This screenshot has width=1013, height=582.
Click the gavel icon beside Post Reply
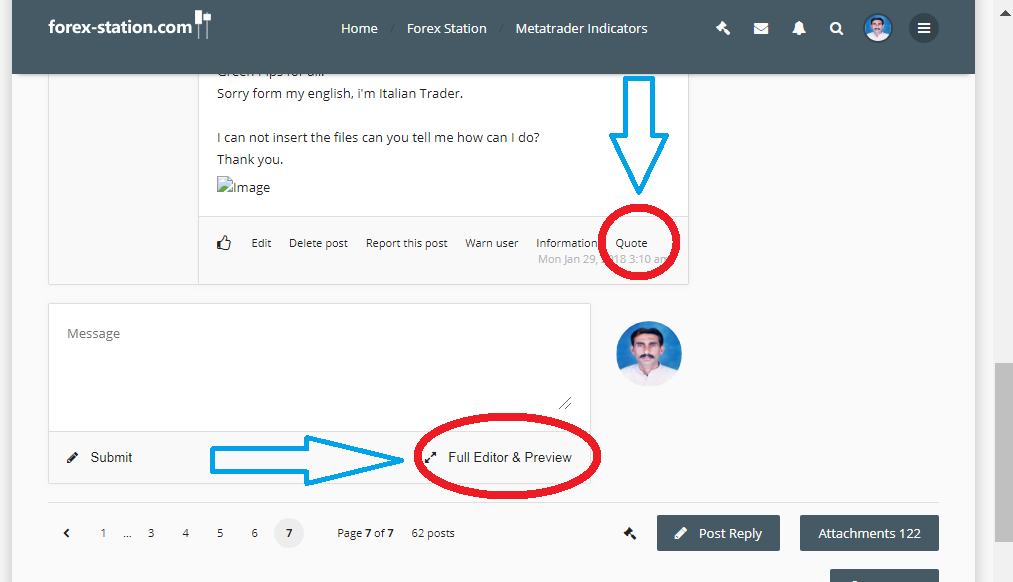(630, 533)
